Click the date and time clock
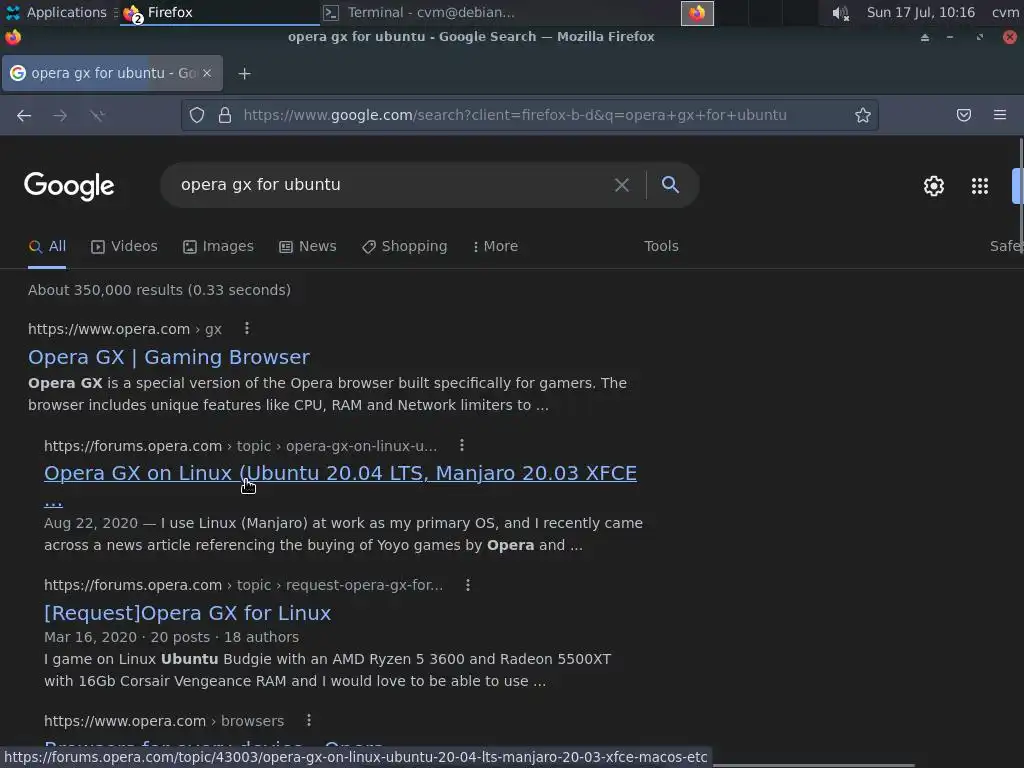Viewport: 1024px width, 768px height. tap(920, 12)
